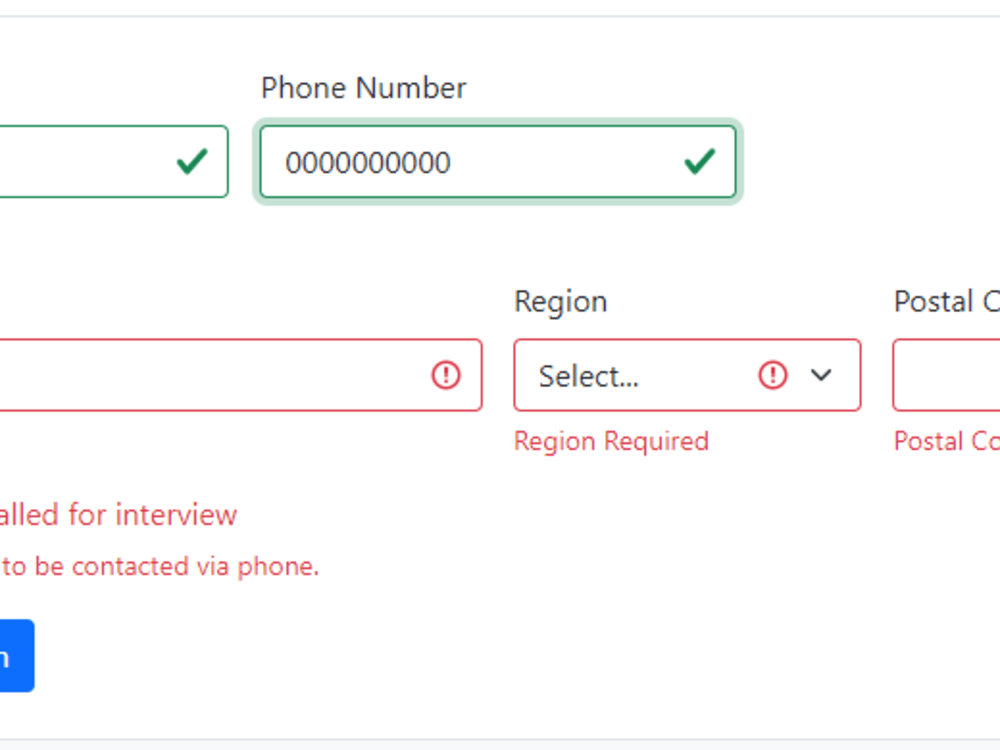
Task: Click the Postal Code error text
Action: tap(946, 441)
